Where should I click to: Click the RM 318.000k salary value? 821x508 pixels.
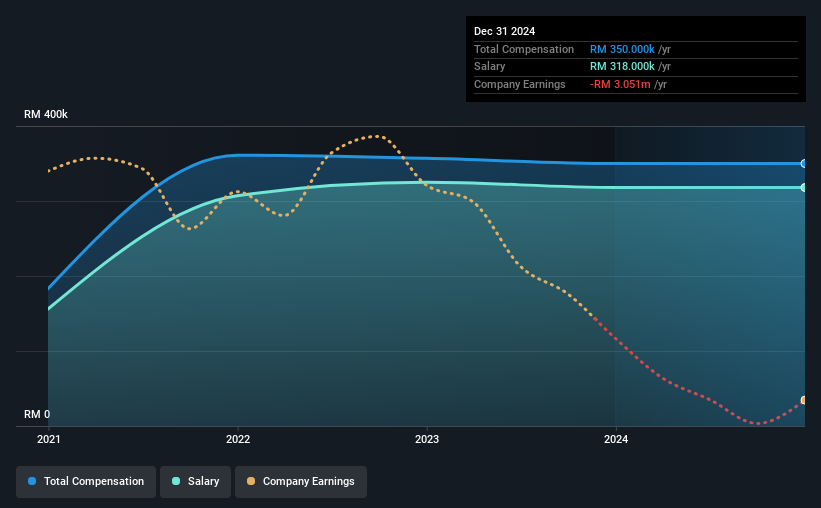tap(622, 67)
